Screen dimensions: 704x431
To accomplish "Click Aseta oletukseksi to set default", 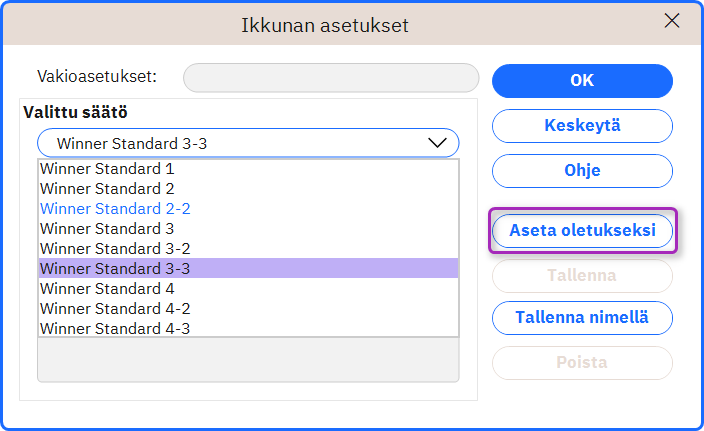I will 582,231.
